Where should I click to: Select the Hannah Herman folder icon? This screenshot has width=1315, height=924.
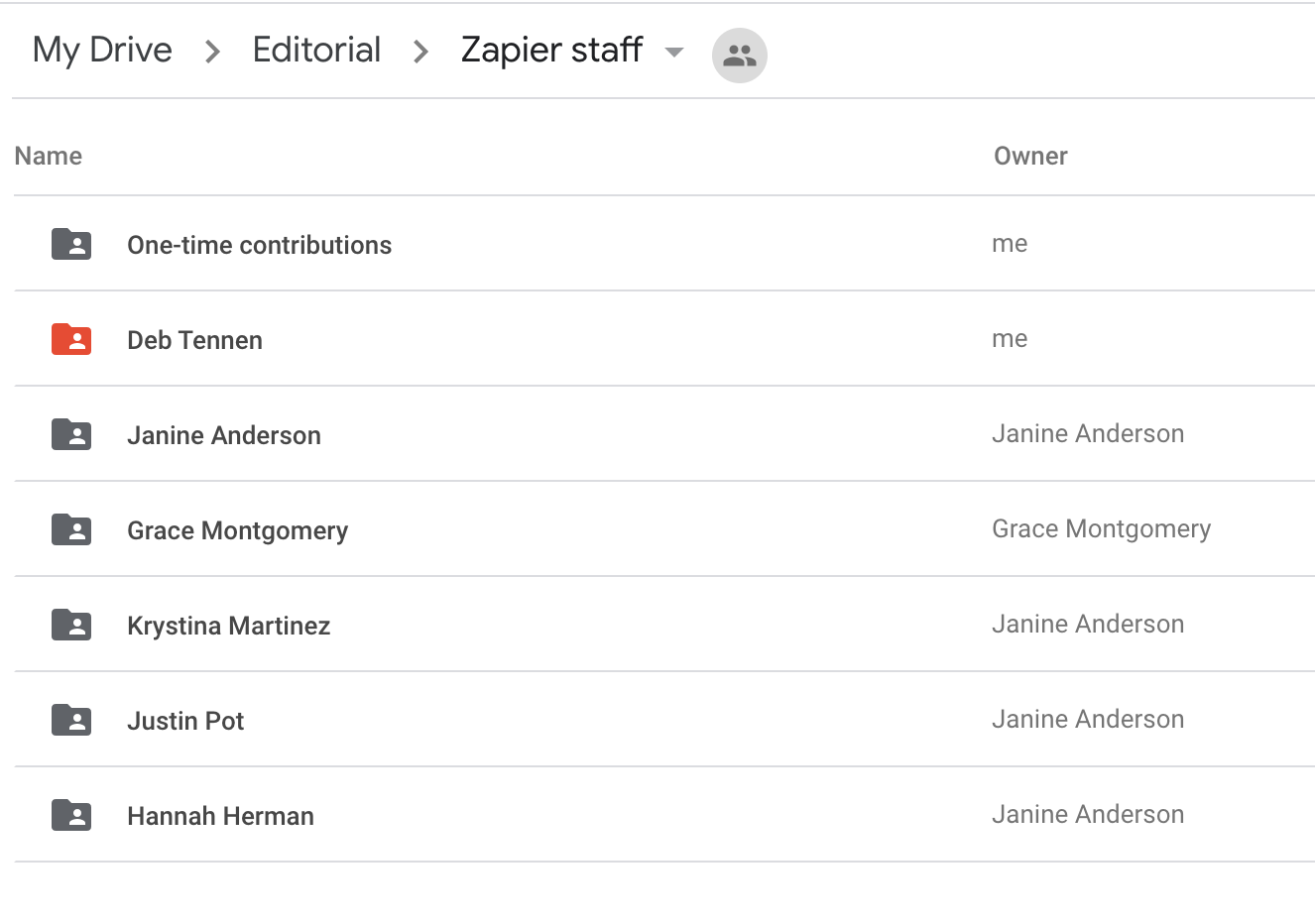[71, 815]
